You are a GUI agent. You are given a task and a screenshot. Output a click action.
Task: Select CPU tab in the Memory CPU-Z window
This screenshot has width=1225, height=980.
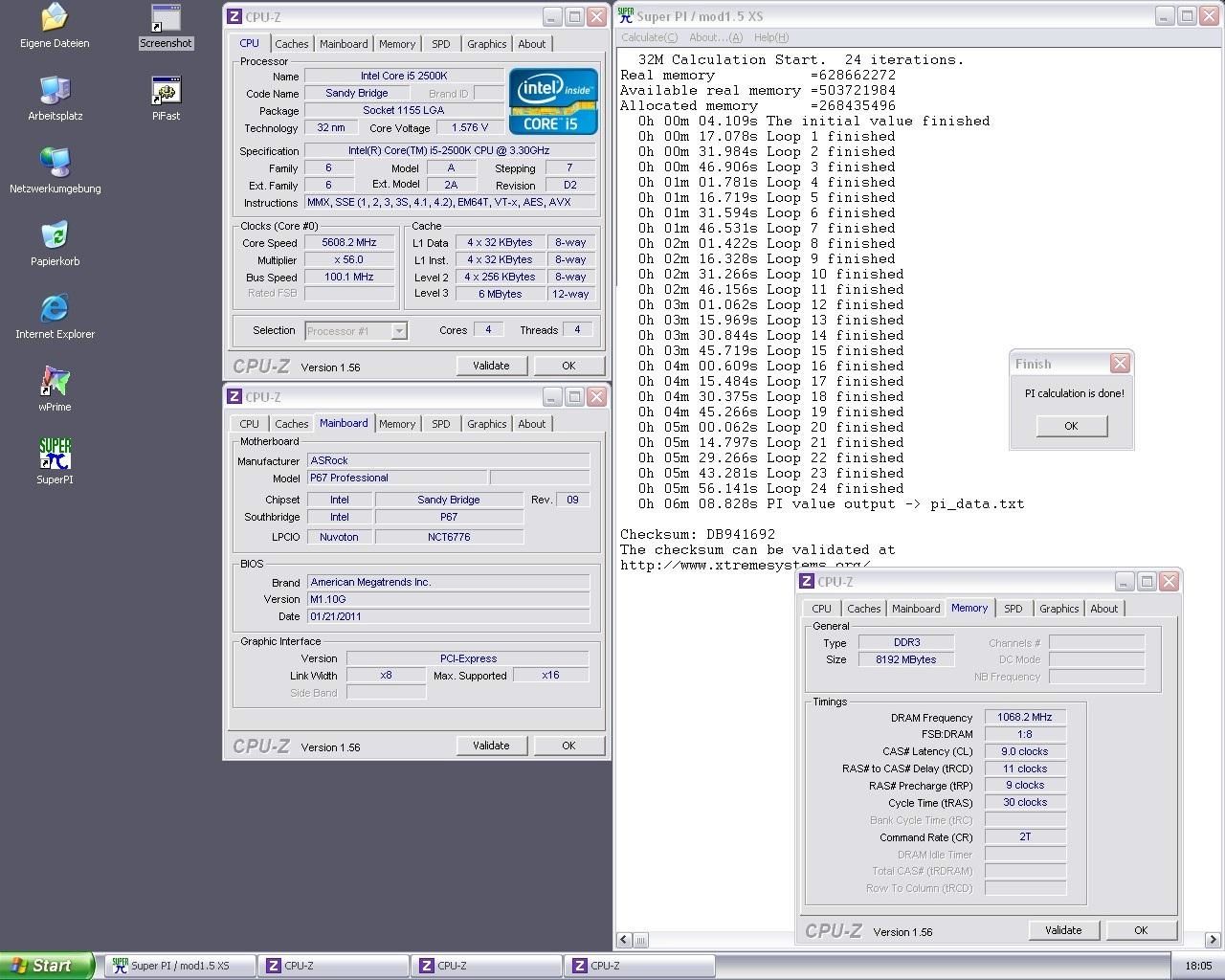[x=821, y=609]
